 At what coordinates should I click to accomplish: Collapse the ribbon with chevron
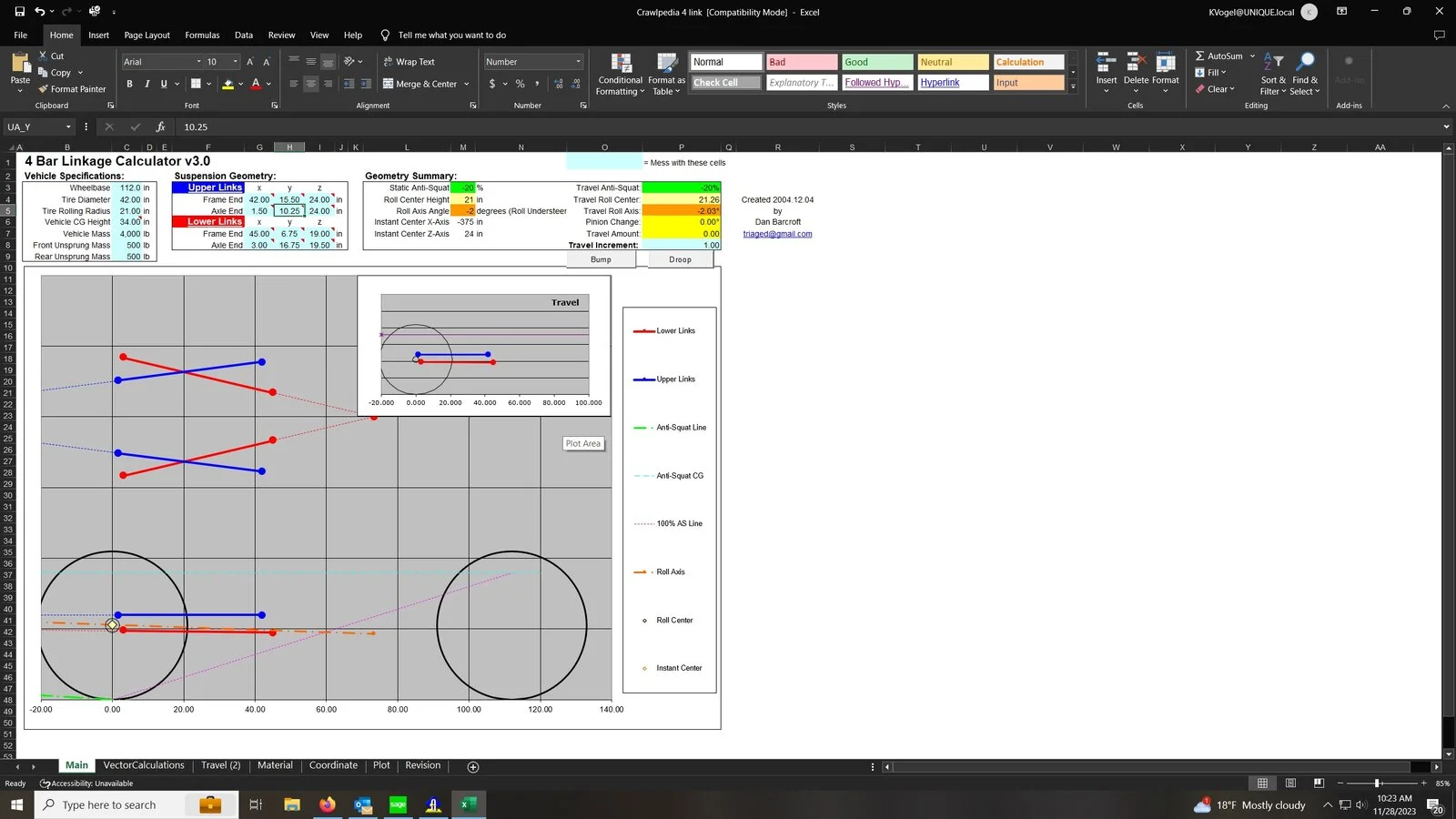[1446, 106]
